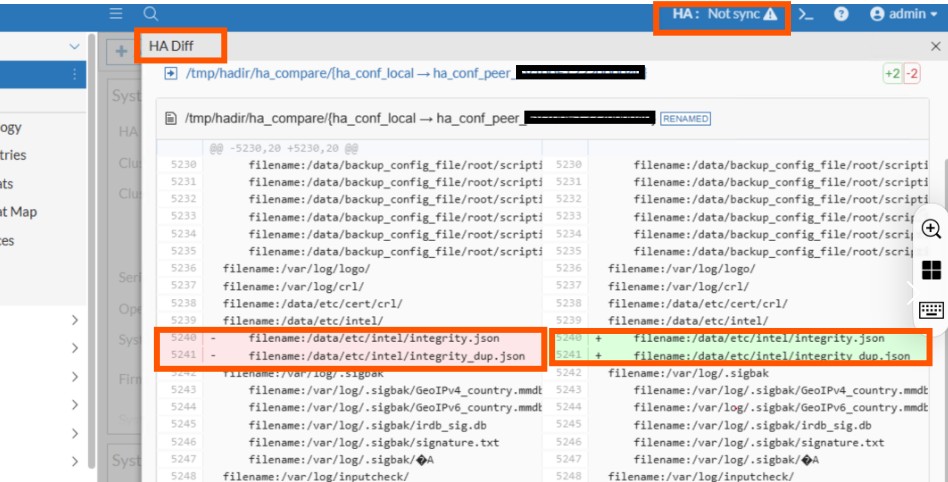Open the admin user dropdown
This screenshot has height=482, width=948.
[903, 14]
